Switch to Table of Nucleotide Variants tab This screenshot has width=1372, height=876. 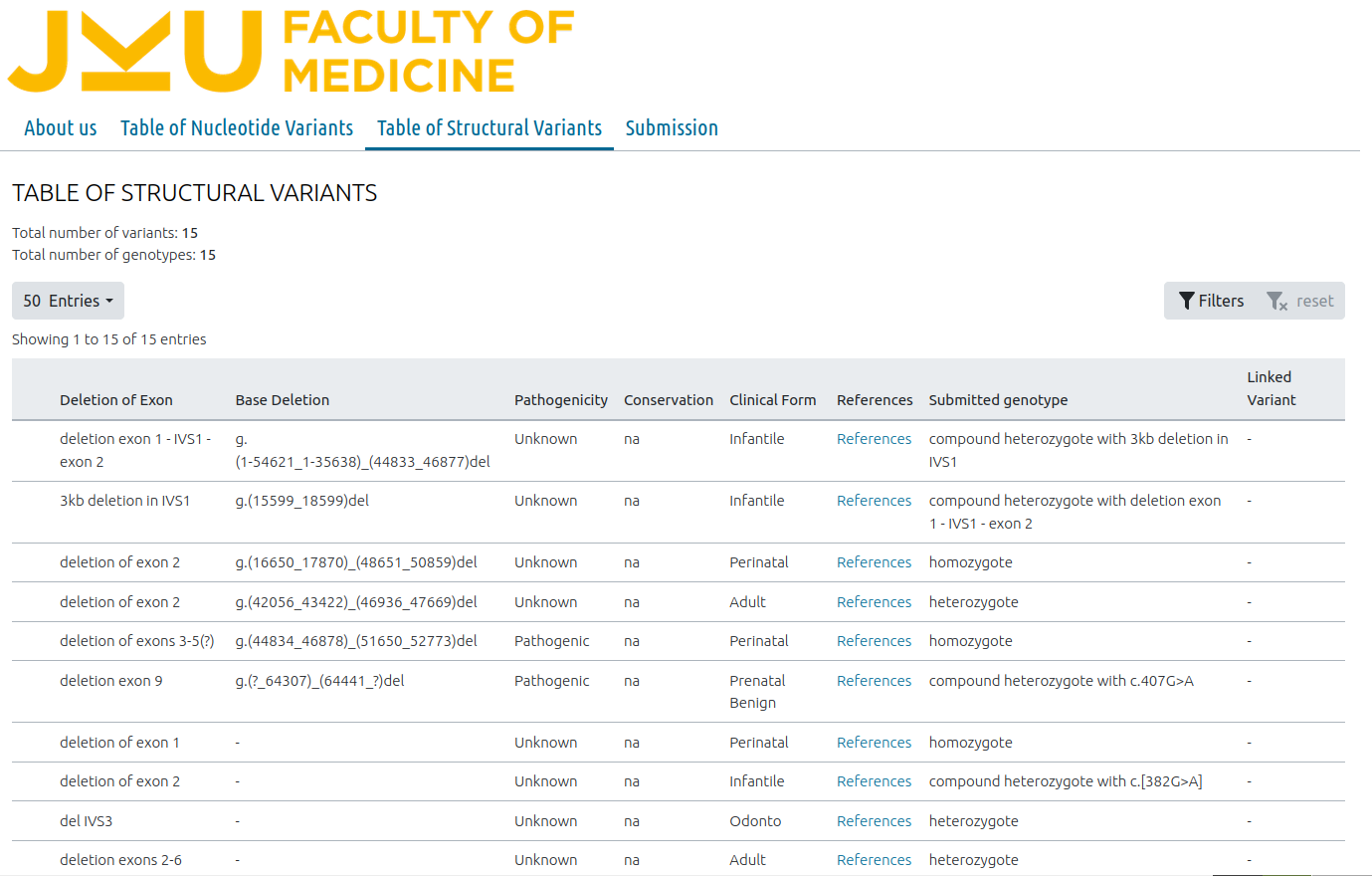click(237, 128)
